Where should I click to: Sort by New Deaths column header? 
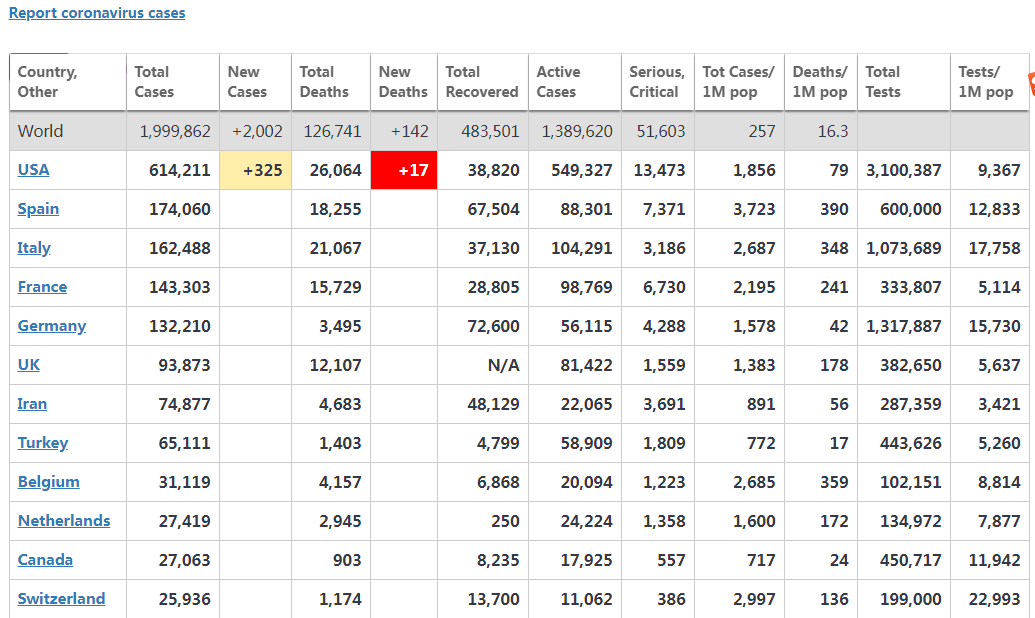[x=404, y=82]
